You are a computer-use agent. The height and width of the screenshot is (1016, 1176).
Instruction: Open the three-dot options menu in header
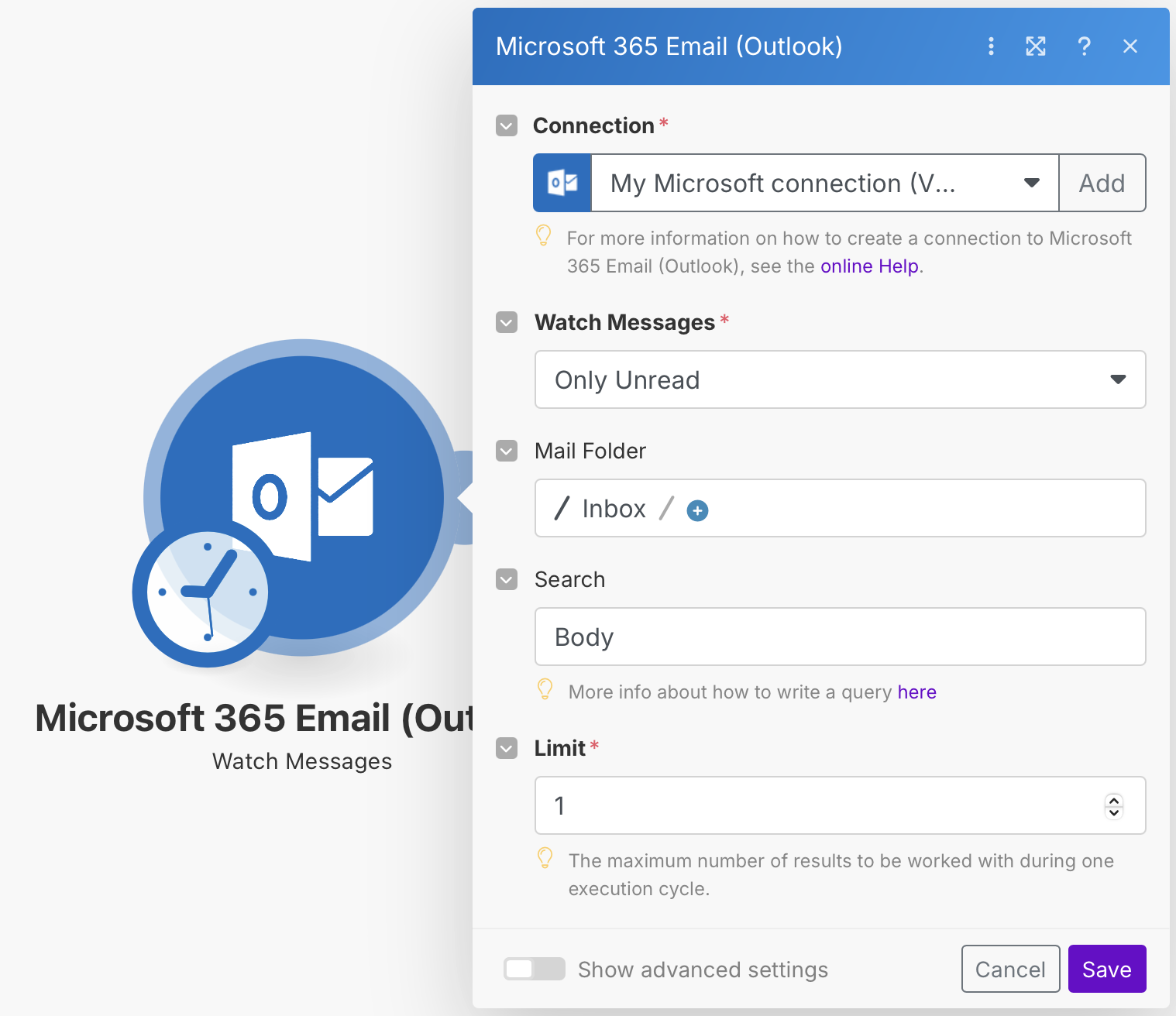991,46
